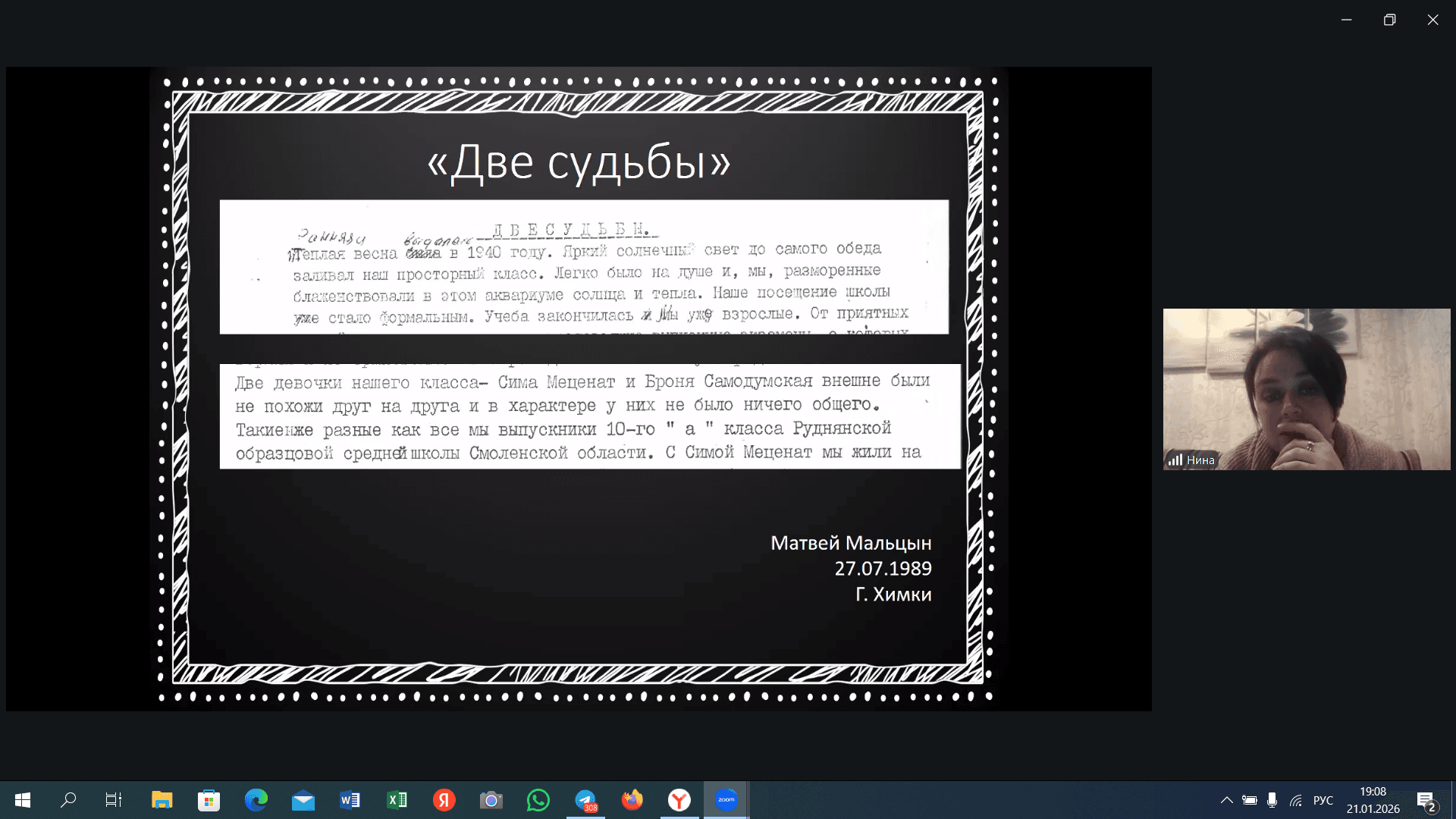Click the slide title «Две судьбы»
The height and width of the screenshot is (819, 1456).
579,162
